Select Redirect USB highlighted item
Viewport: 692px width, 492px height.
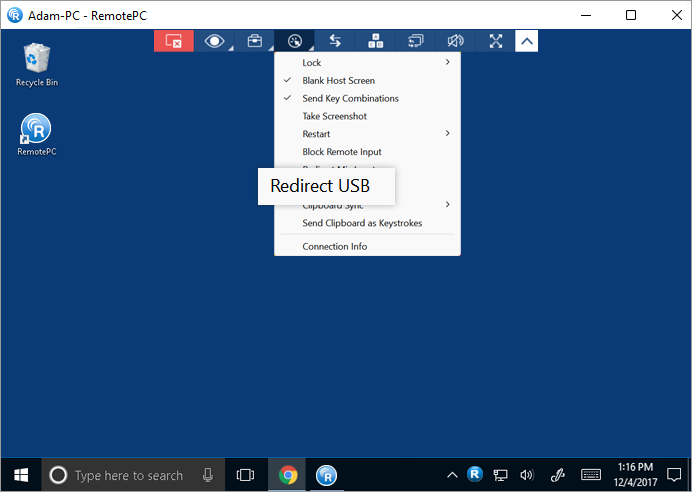pyautogui.click(x=320, y=186)
